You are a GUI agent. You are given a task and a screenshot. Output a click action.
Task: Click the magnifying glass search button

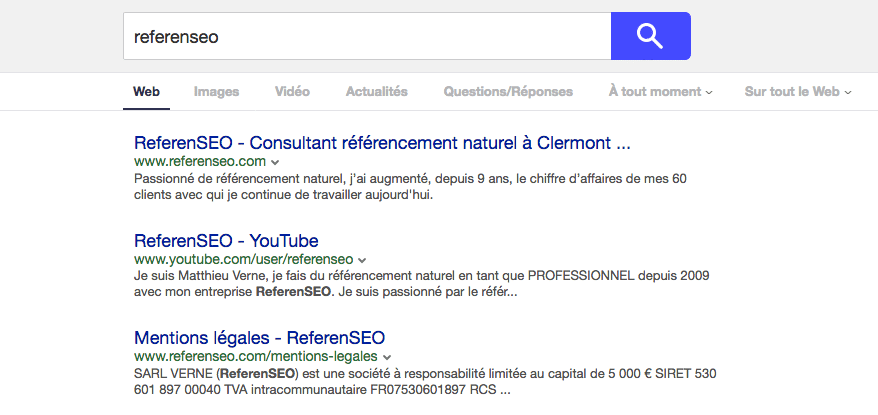[651, 36]
